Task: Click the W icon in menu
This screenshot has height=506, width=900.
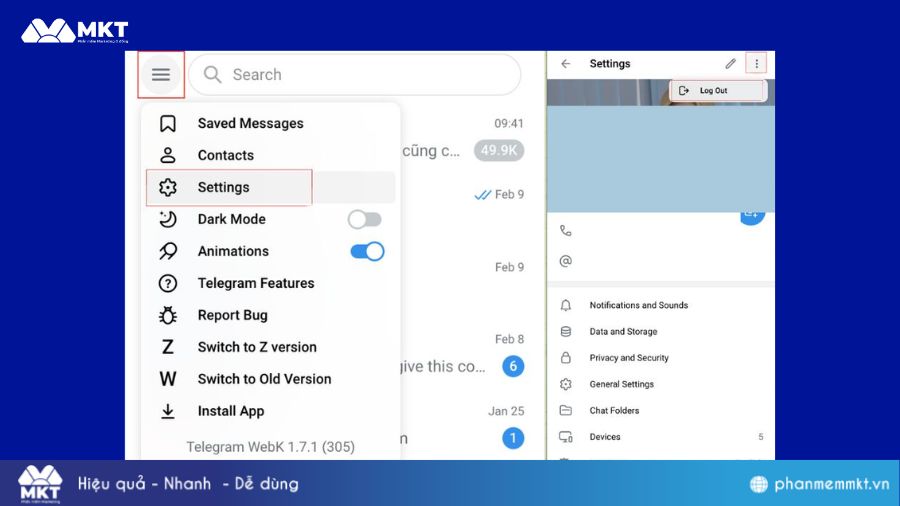Action: 168,379
